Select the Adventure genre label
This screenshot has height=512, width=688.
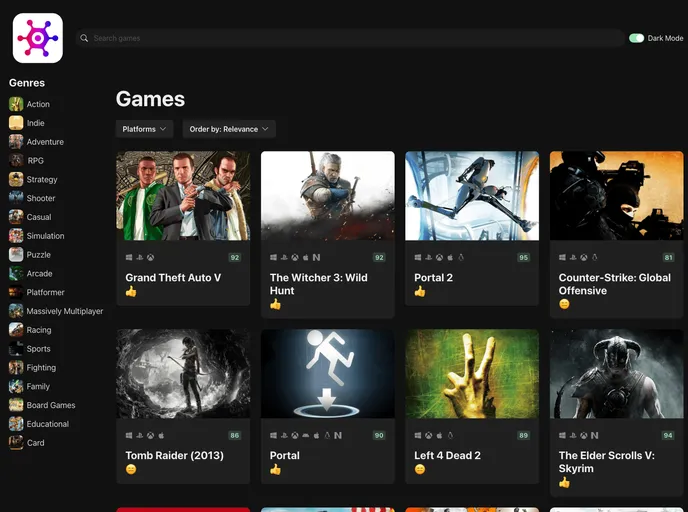click(45, 142)
